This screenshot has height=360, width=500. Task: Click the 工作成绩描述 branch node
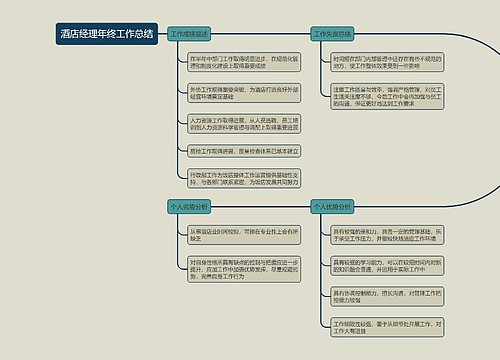189,34
